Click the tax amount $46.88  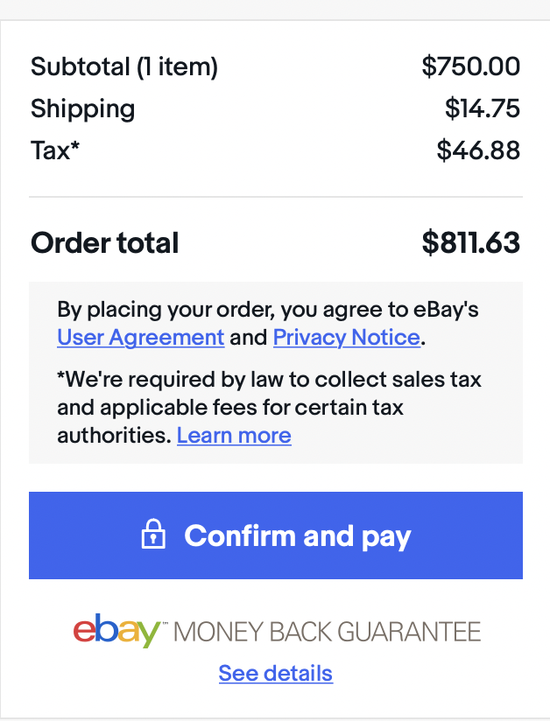pyautogui.click(x=478, y=150)
